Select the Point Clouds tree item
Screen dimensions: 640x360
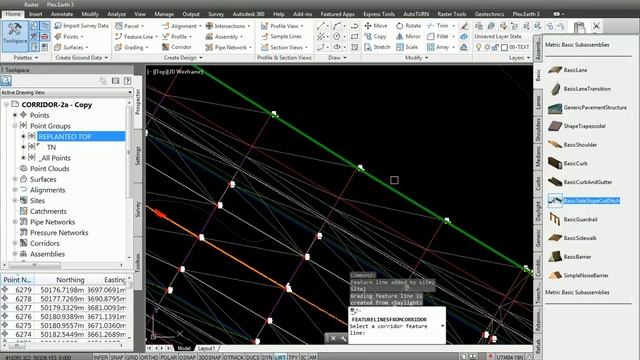pyautogui.click(x=49, y=169)
